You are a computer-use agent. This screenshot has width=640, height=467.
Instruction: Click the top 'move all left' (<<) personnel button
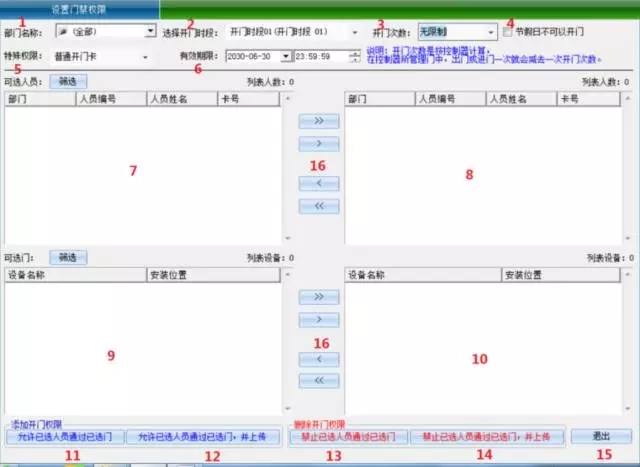[319, 206]
